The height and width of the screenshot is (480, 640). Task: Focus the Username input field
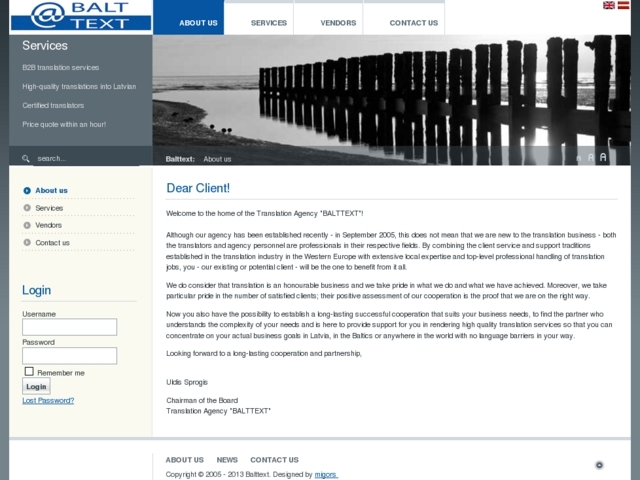69,327
